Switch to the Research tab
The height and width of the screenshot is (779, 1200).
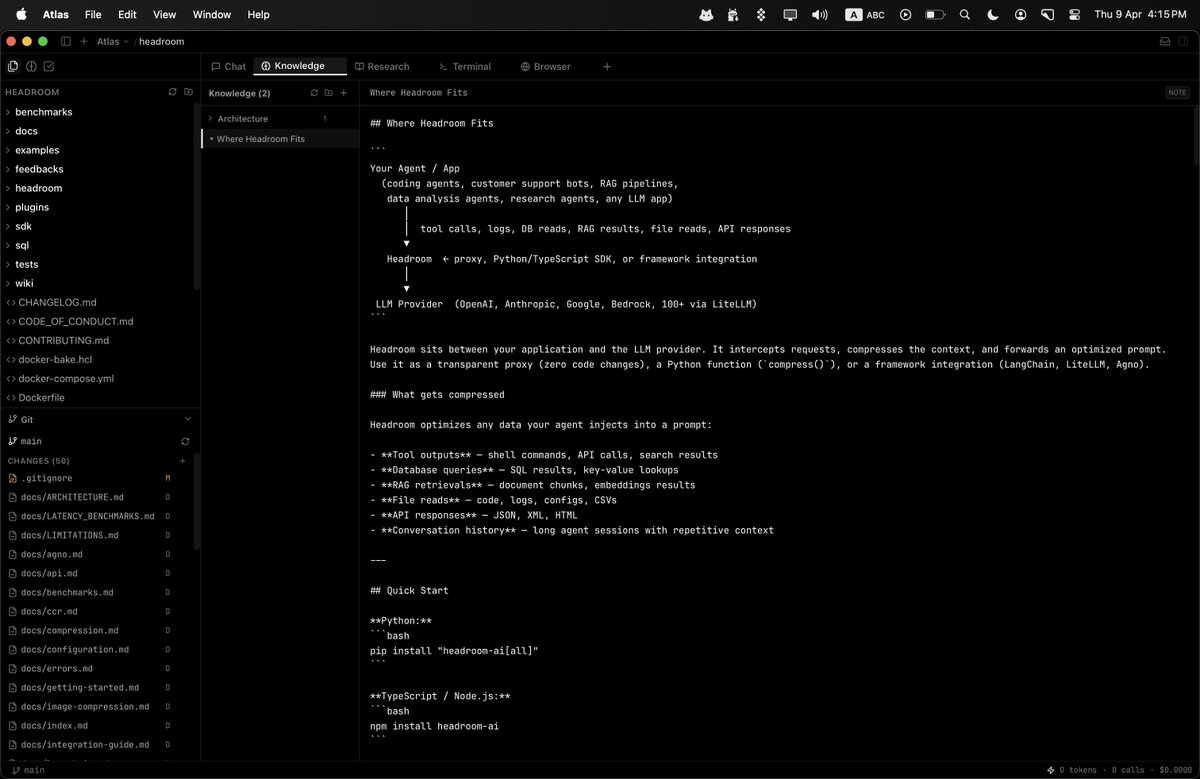[x=380, y=67]
